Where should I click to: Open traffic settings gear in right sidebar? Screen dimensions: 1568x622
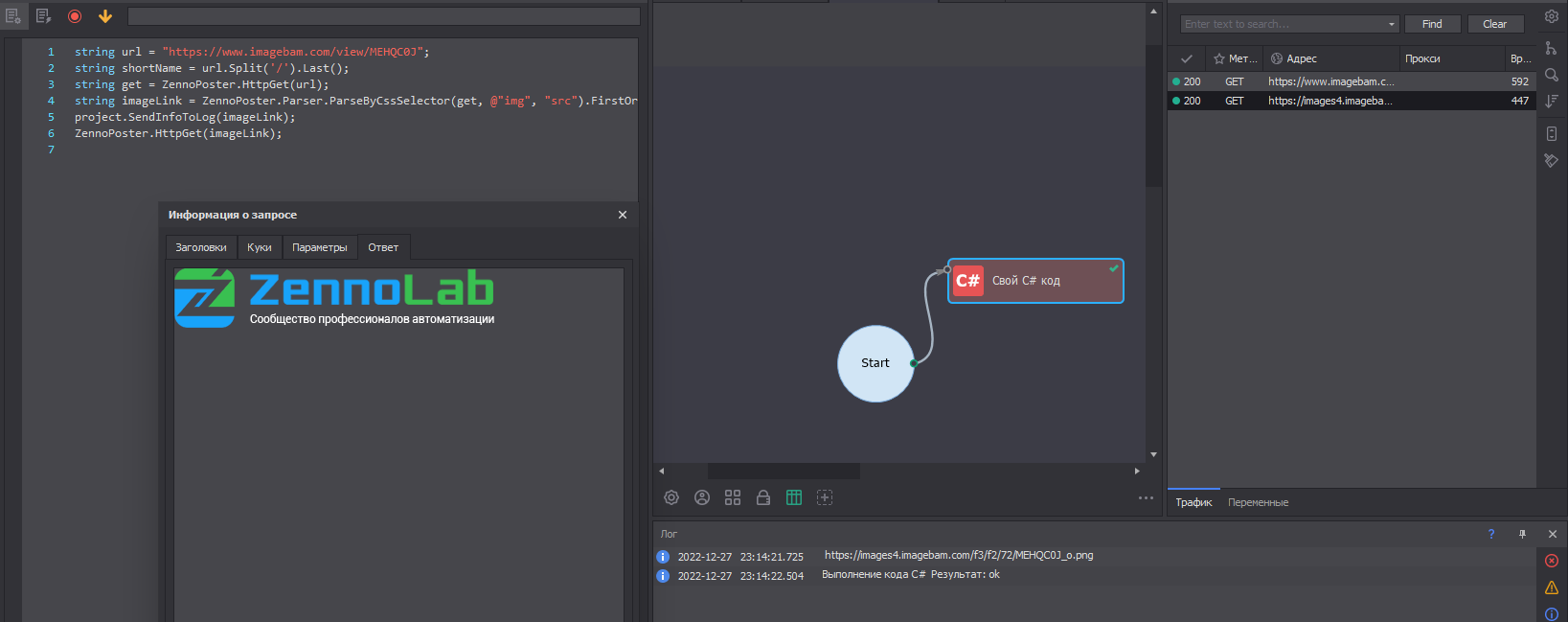[1552, 16]
